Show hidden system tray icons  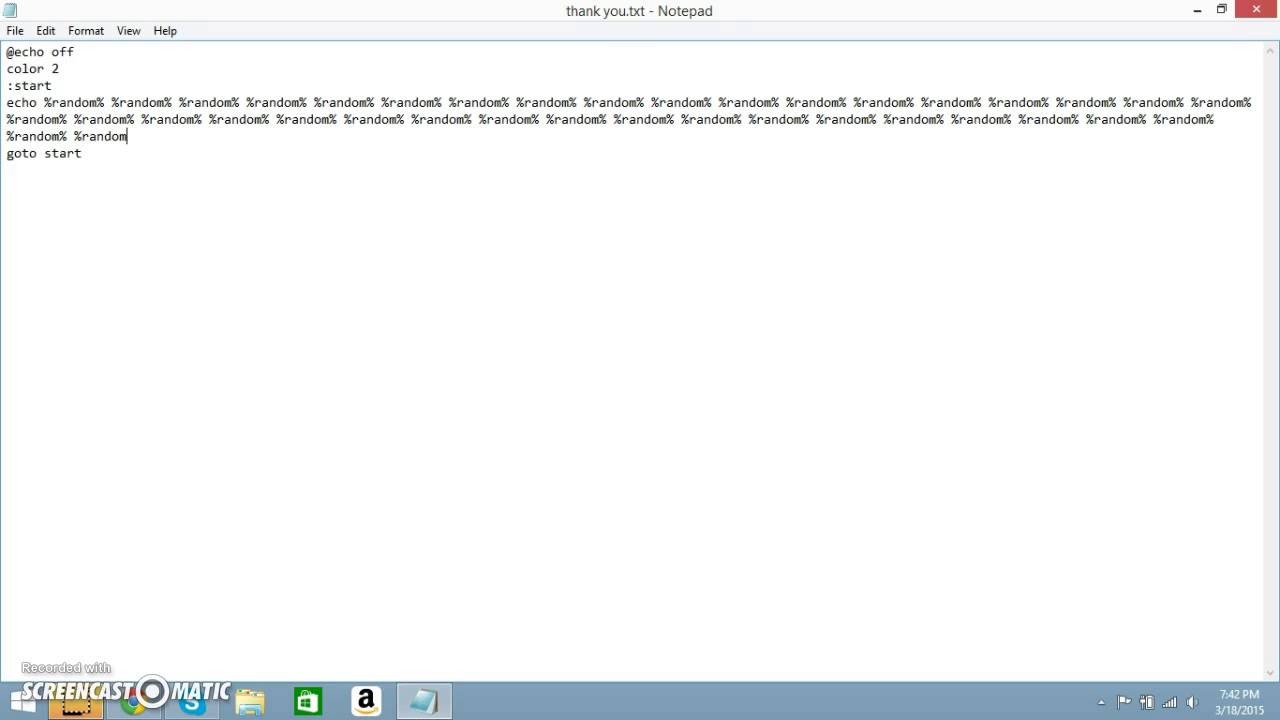(1101, 703)
